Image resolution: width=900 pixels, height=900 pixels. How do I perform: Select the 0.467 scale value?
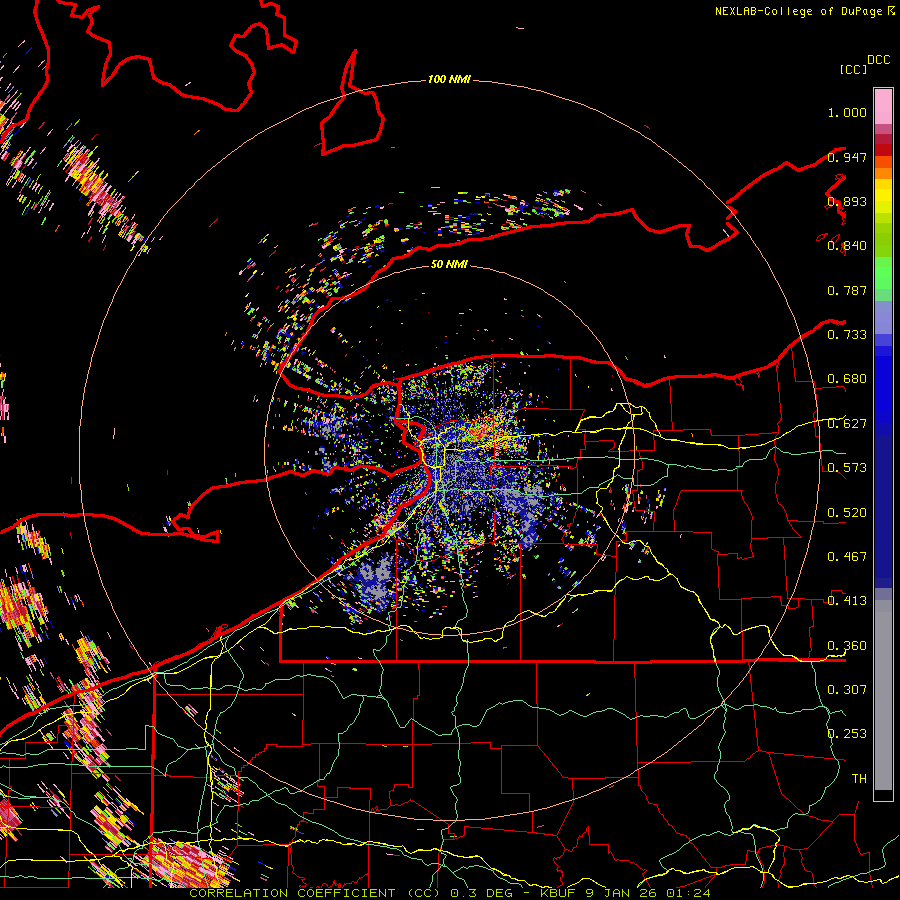pos(847,557)
